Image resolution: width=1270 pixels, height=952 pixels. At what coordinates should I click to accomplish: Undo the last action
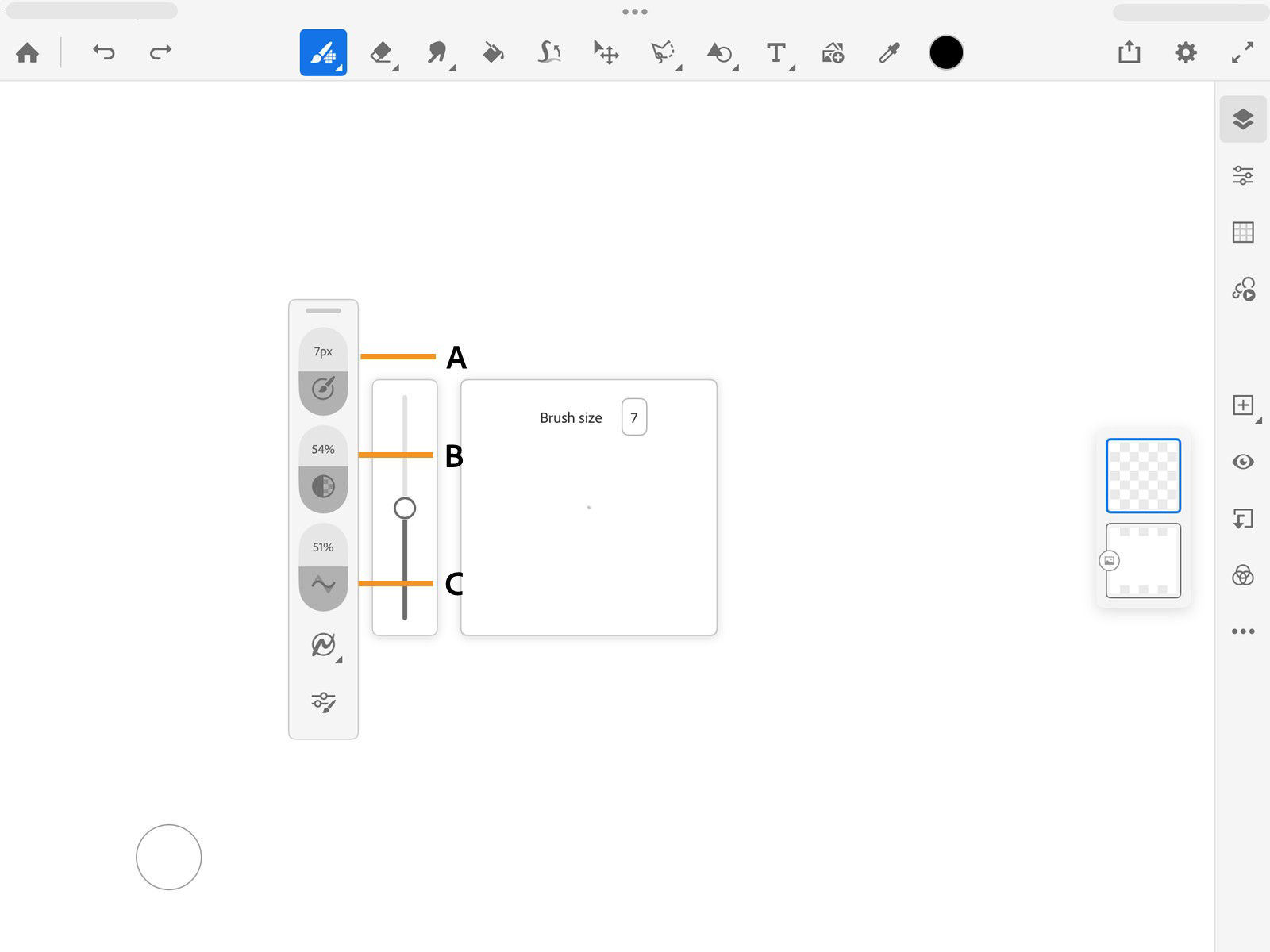tap(104, 53)
